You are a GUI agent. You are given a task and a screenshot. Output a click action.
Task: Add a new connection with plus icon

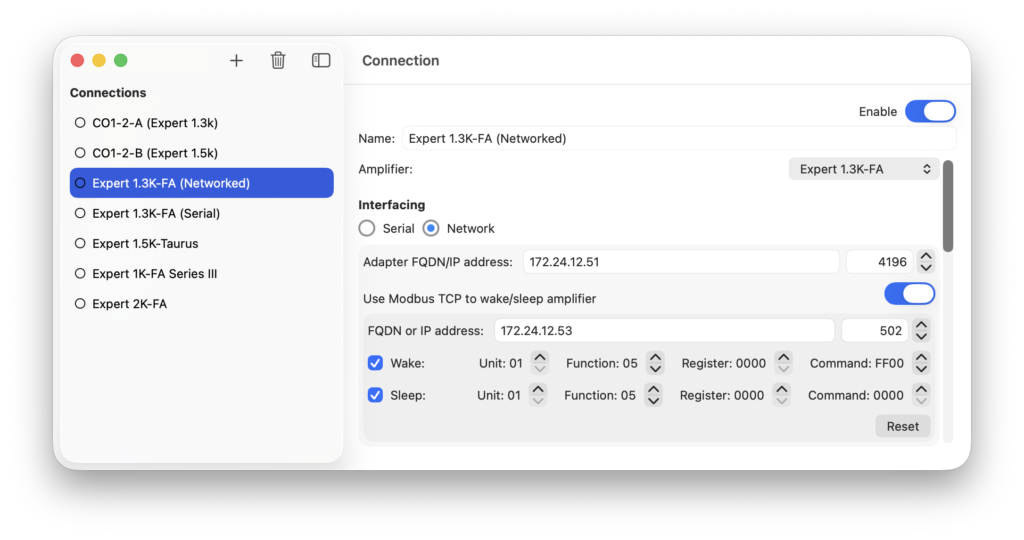(x=236, y=61)
